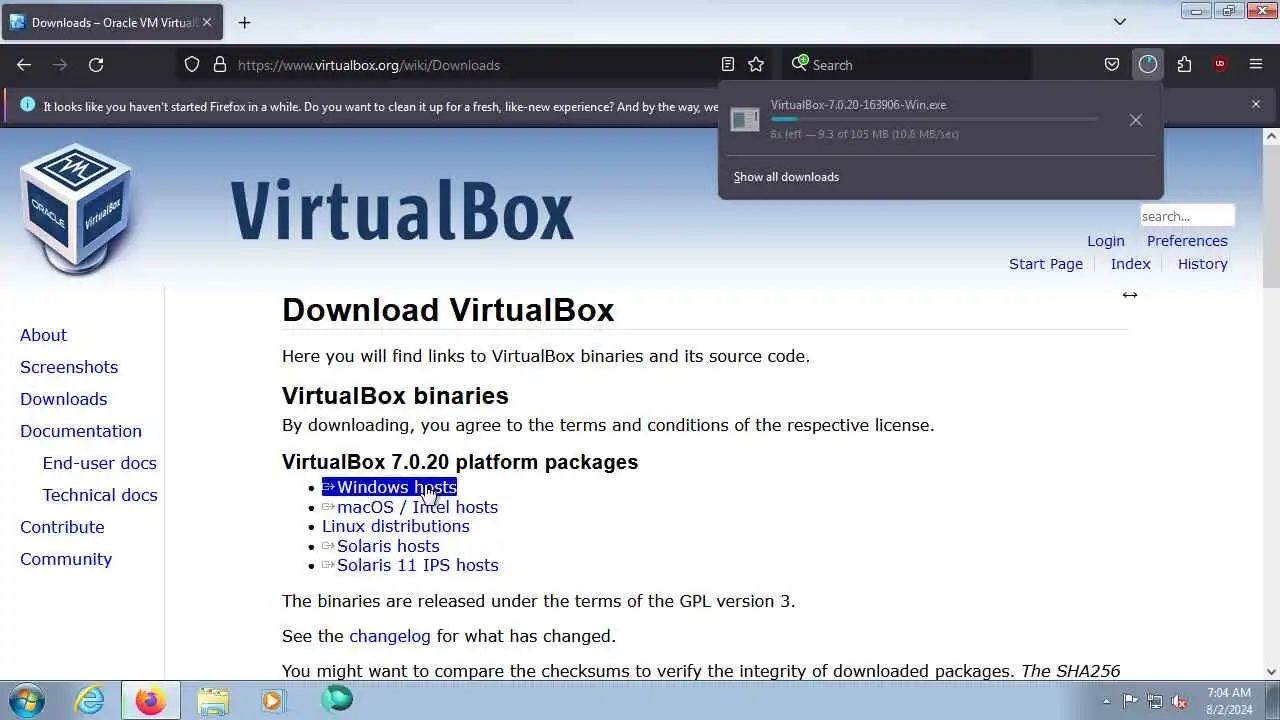The width and height of the screenshot is (1280, 720).
Task: Open Windows Media Player taskbar icon
Action: point(273,700)
